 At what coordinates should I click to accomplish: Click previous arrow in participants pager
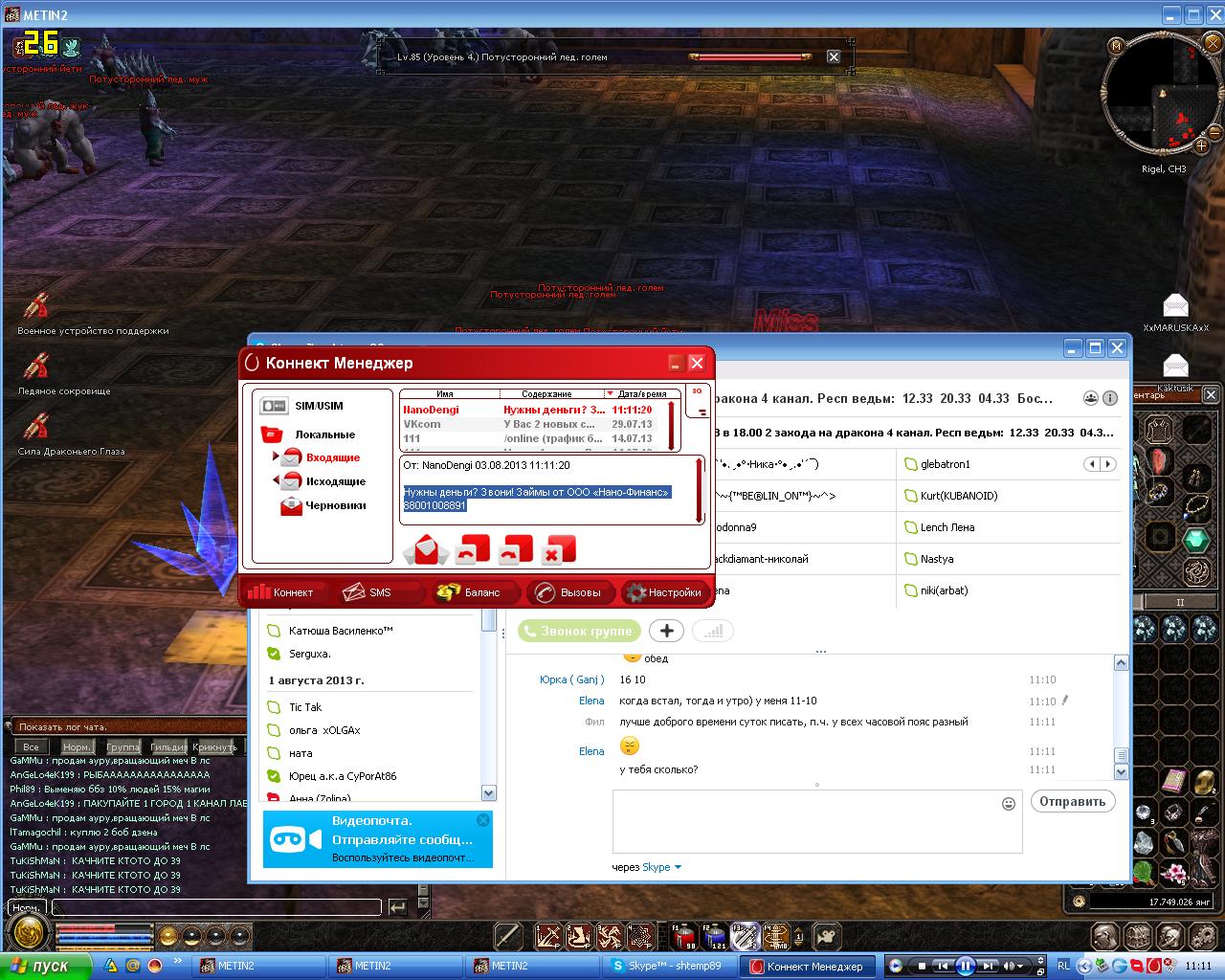pos(1092,464)
